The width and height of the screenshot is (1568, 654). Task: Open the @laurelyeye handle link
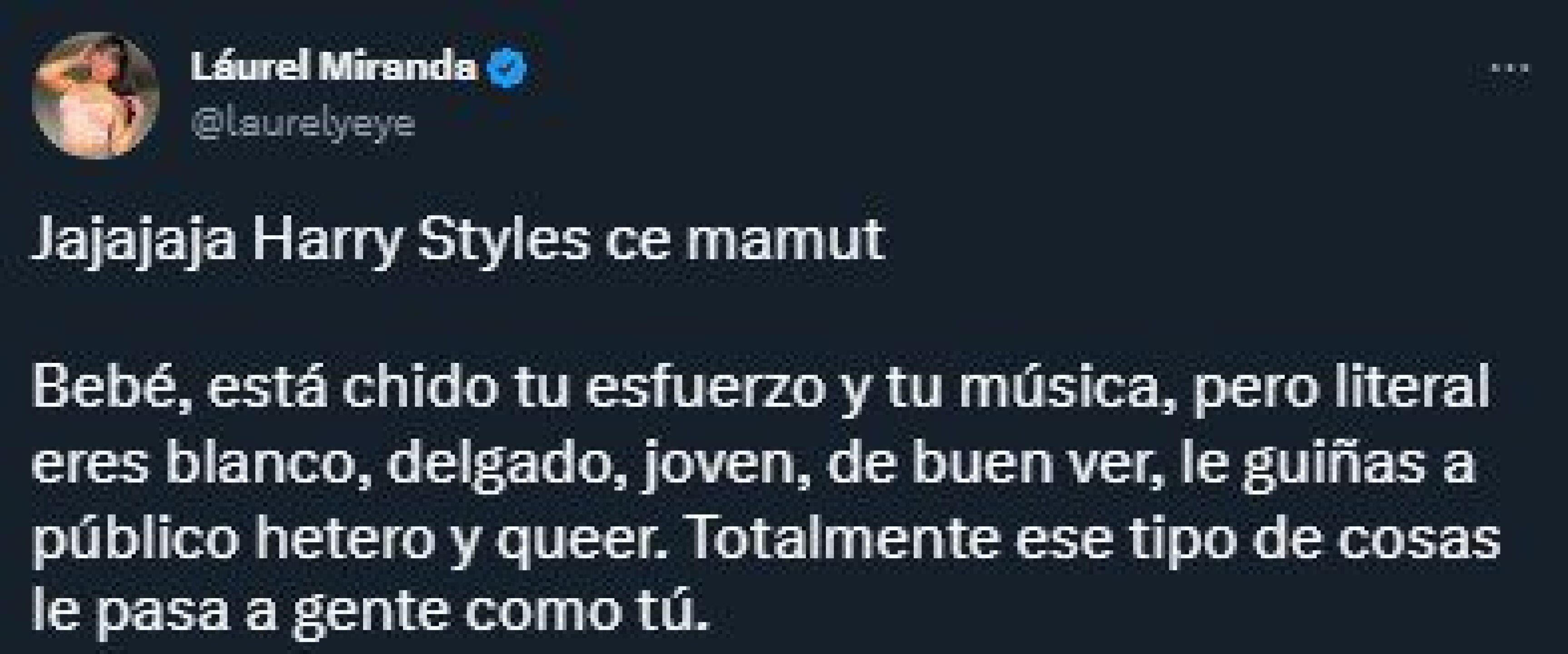[303, 124]
